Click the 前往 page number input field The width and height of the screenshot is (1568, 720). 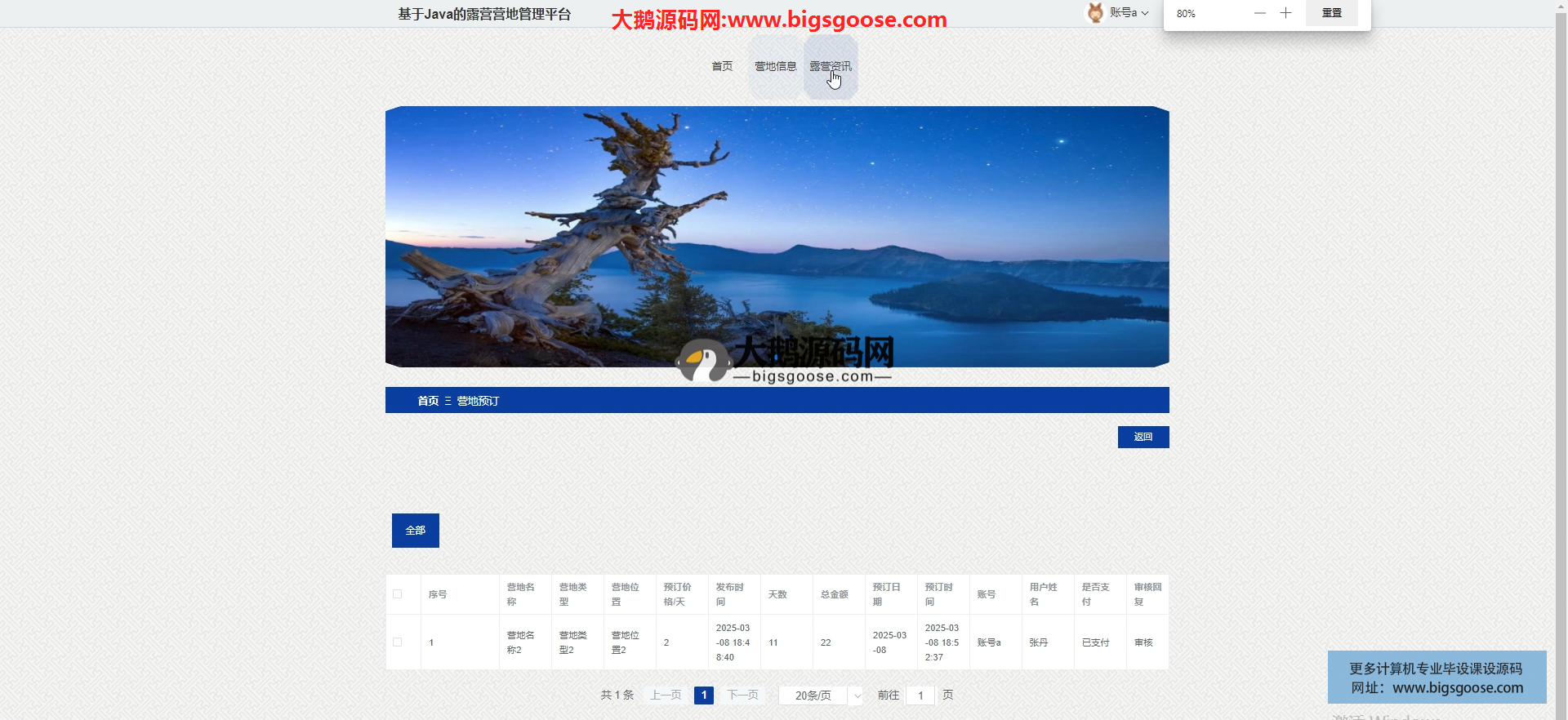pyautogui.click(x=920, y=696)
